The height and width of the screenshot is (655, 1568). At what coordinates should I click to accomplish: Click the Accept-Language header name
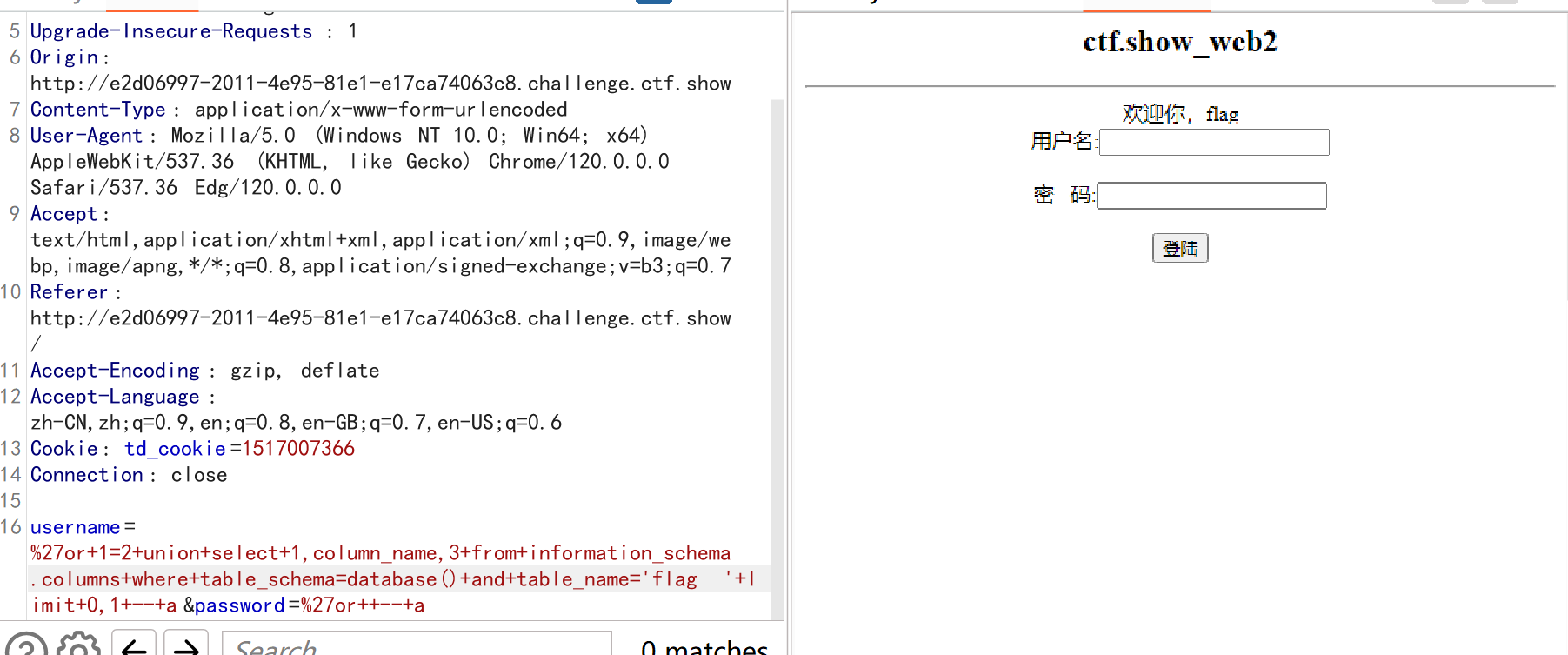[x=115, y=397]
